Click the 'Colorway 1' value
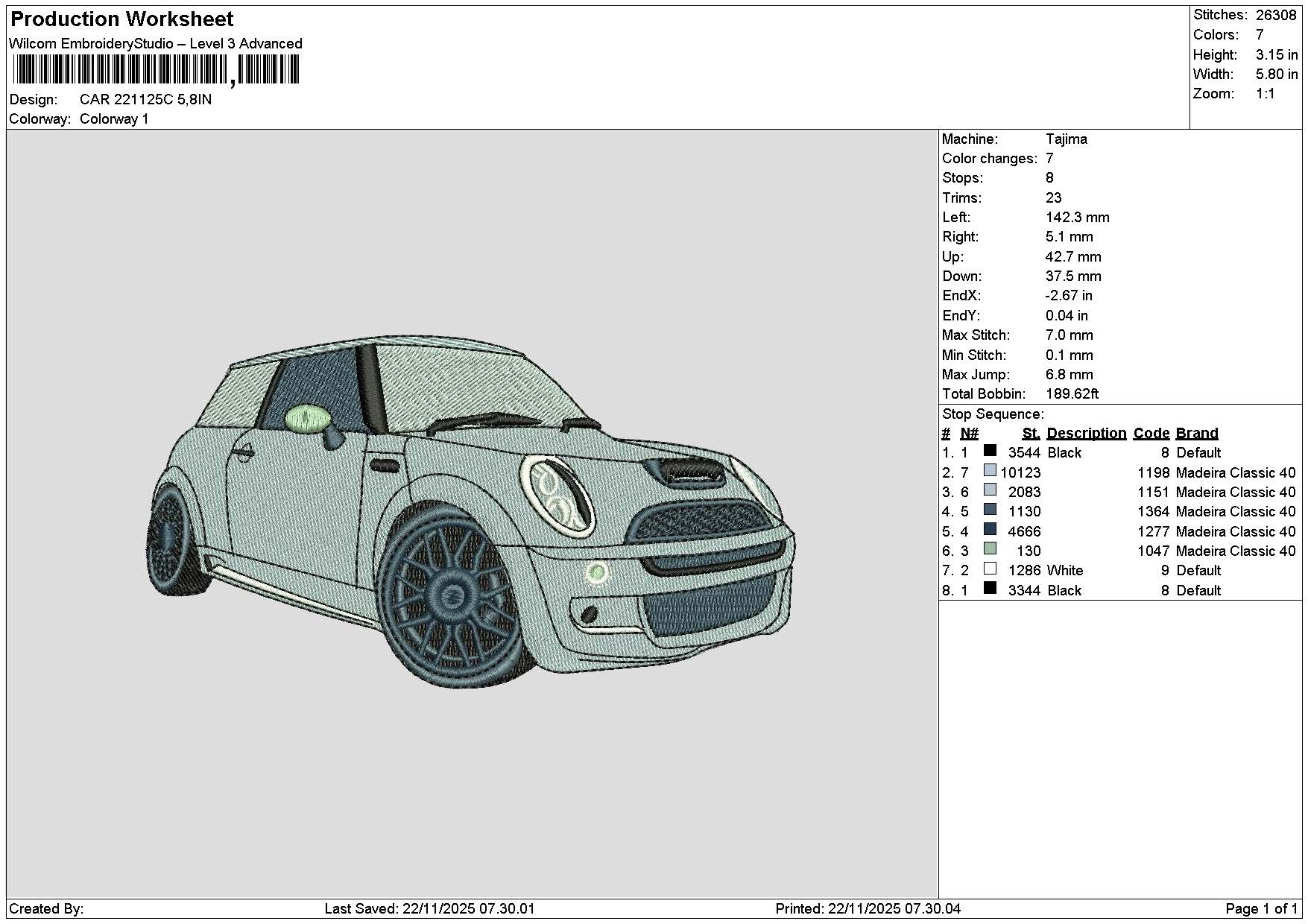This screenshot has width=1308, height=924. tap(114, 119)
